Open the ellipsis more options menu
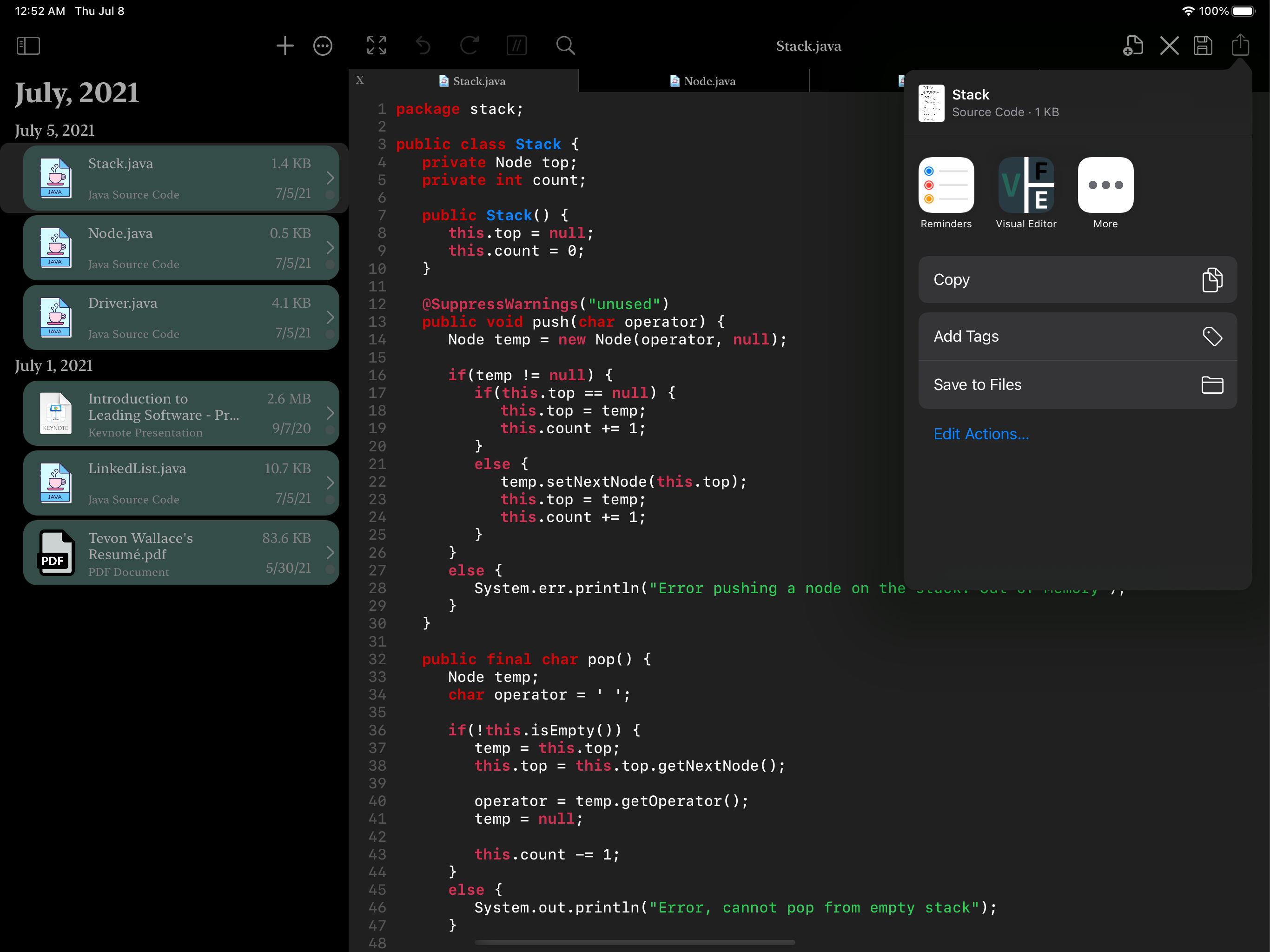Viewport: 1270px width, 952px height. click(323, 46)
